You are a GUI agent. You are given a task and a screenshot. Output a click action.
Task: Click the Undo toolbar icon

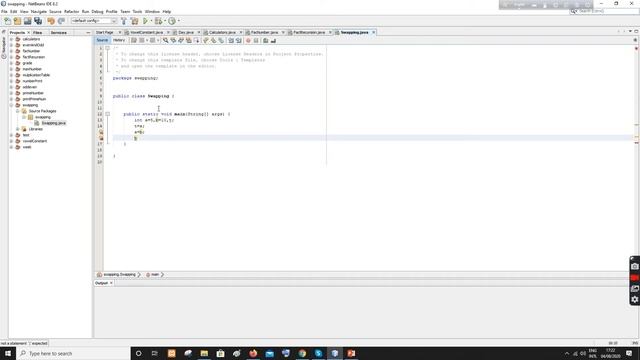point(51,21)
